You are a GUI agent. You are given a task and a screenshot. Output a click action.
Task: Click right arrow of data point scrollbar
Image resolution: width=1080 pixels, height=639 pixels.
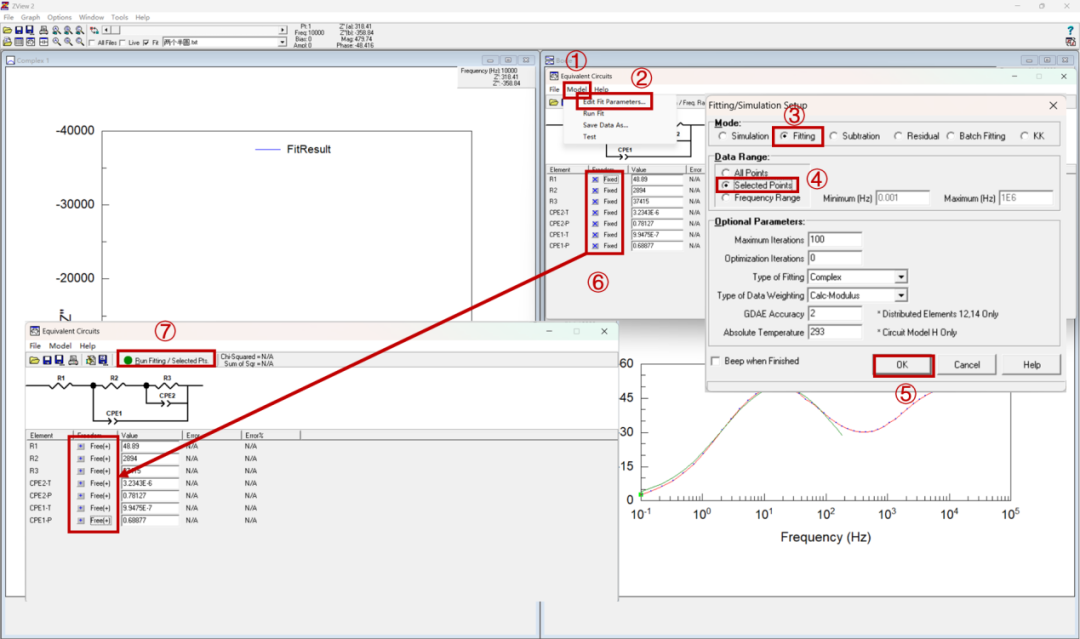click(x=282, y=30)
